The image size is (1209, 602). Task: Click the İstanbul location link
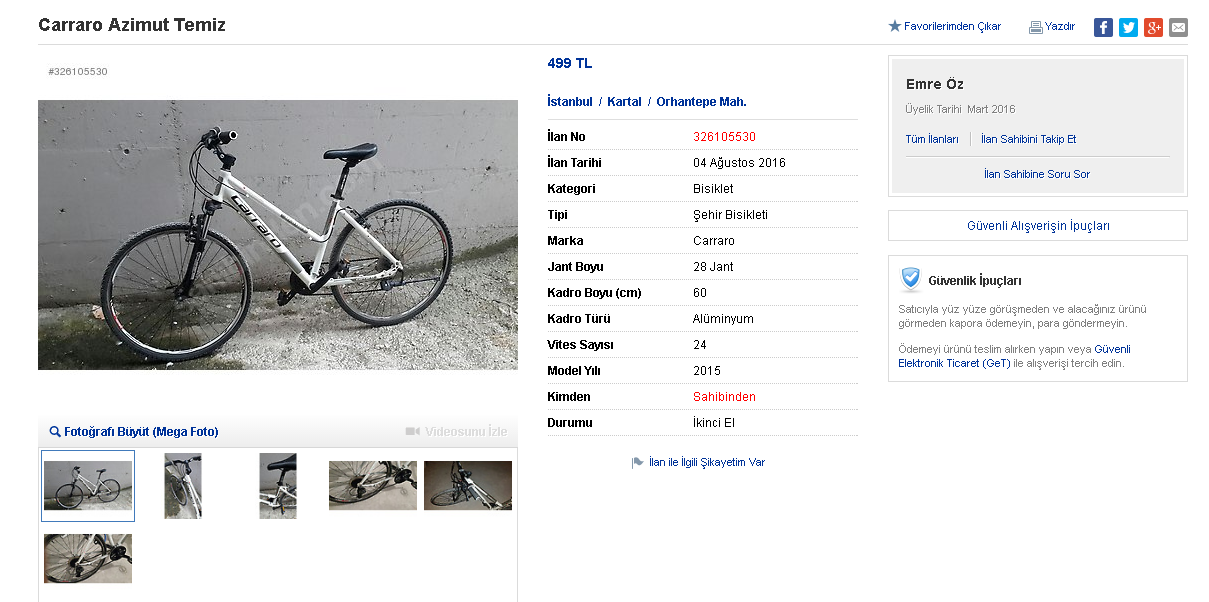[570, 102]
